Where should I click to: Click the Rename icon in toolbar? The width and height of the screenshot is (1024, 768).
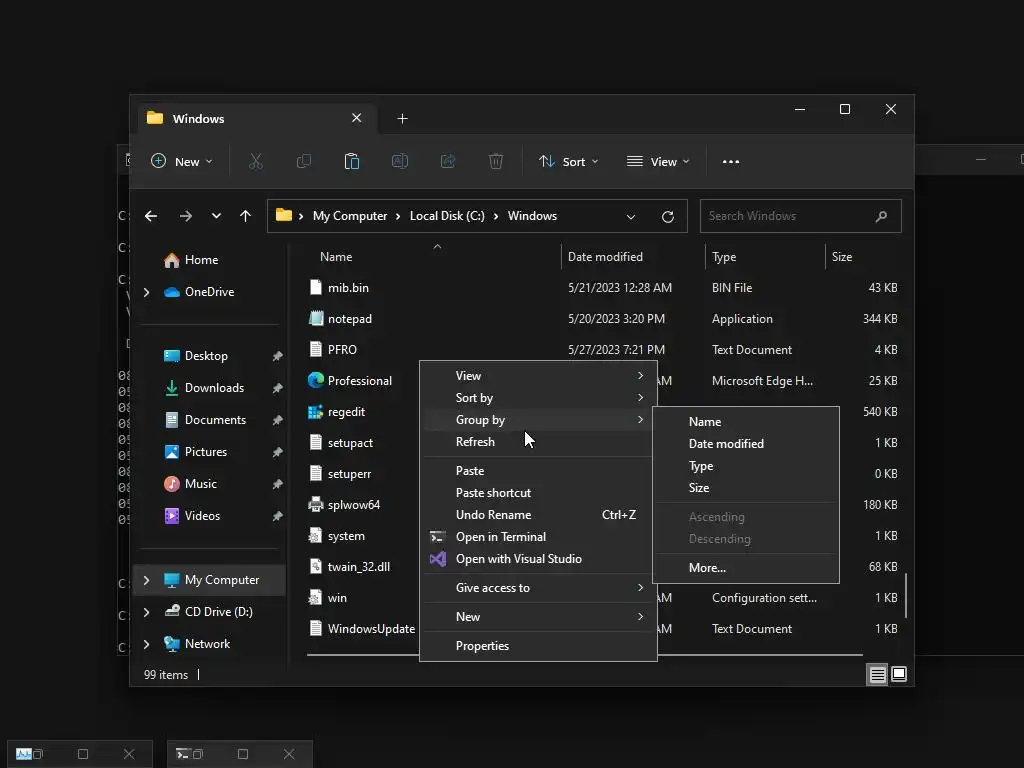tap(400, 161)
